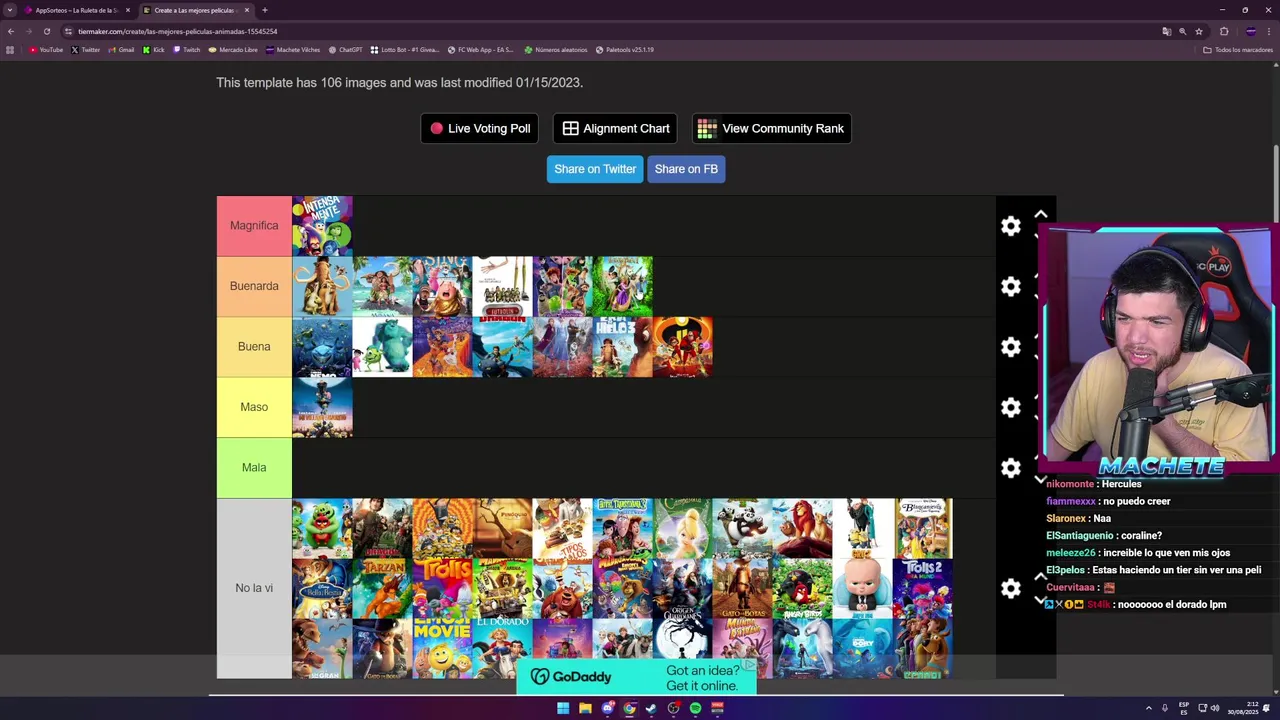Reload the tiermaker page
The width and height of the screenshot is (1280, 720).
46,31
